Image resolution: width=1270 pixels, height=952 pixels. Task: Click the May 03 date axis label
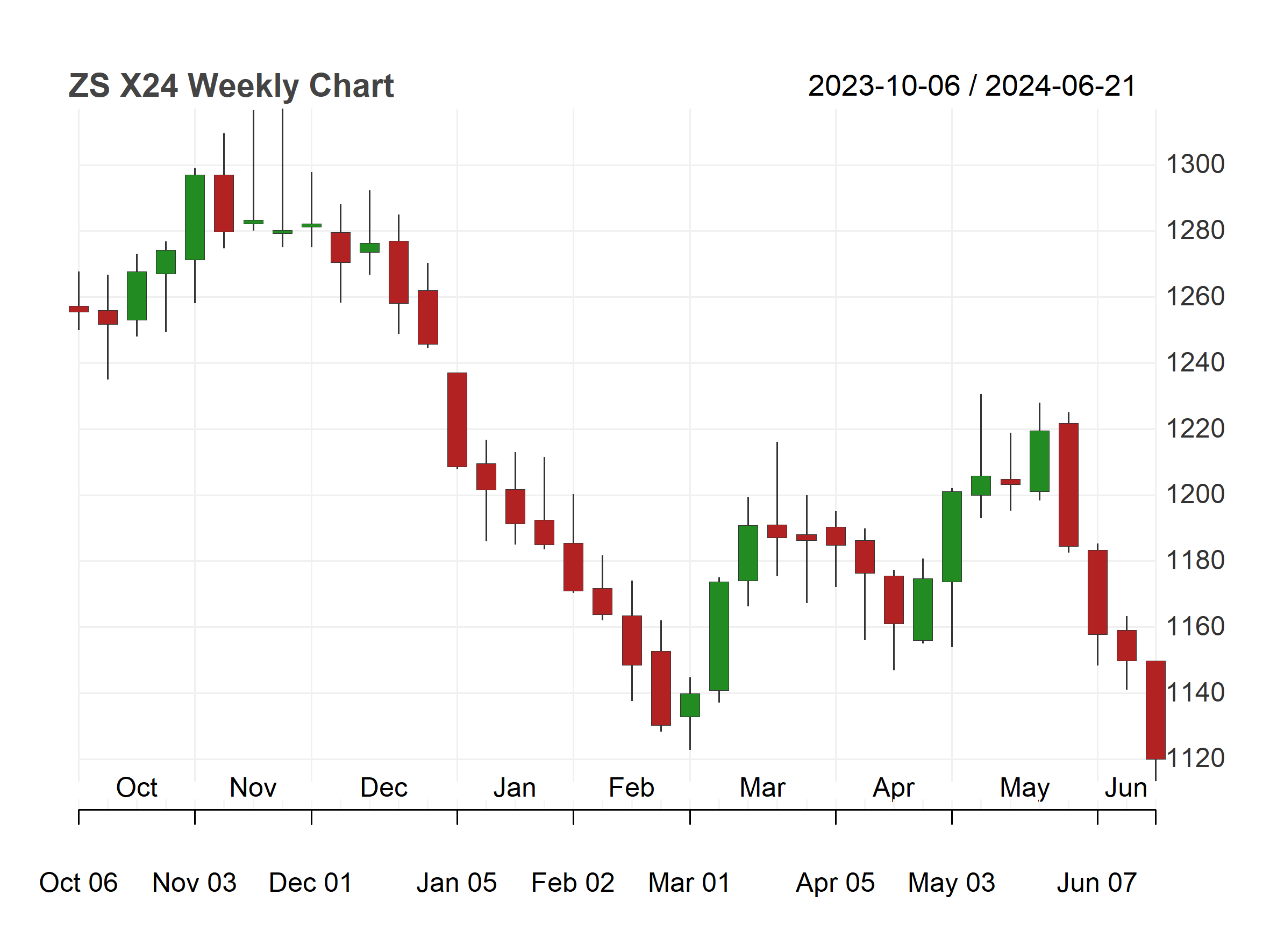click(951, 883)
